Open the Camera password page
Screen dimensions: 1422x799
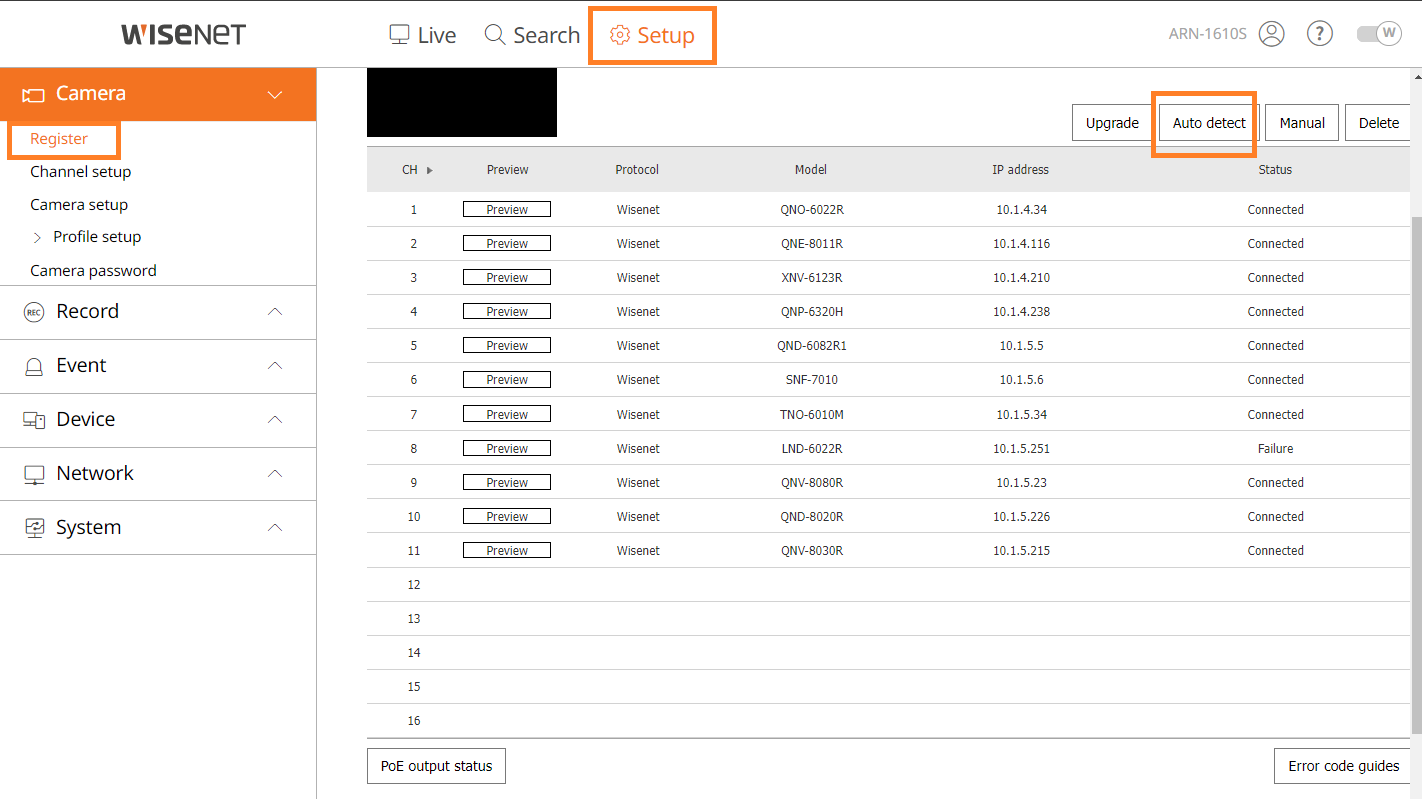click(x=93, y=271)
